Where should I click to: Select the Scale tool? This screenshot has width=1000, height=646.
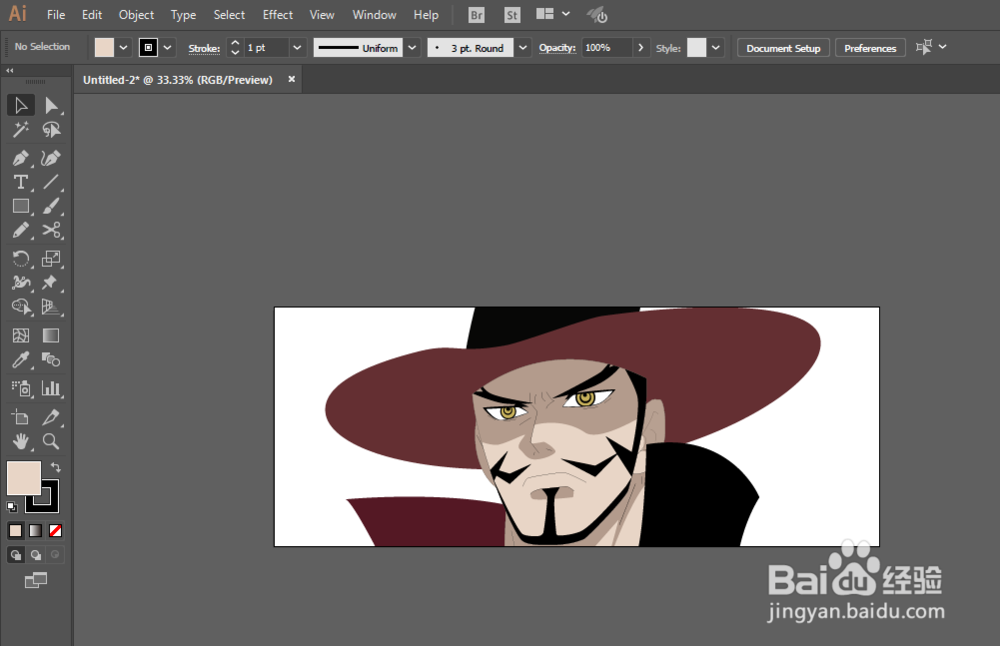tap(51, 258)
